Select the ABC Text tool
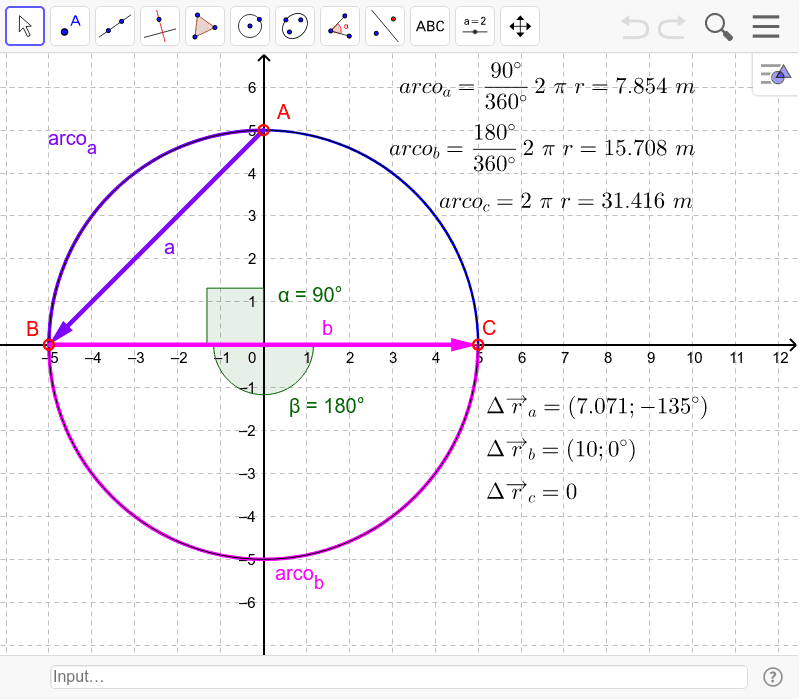The width and height of the screenshot is (800, 700). [430, 26]
